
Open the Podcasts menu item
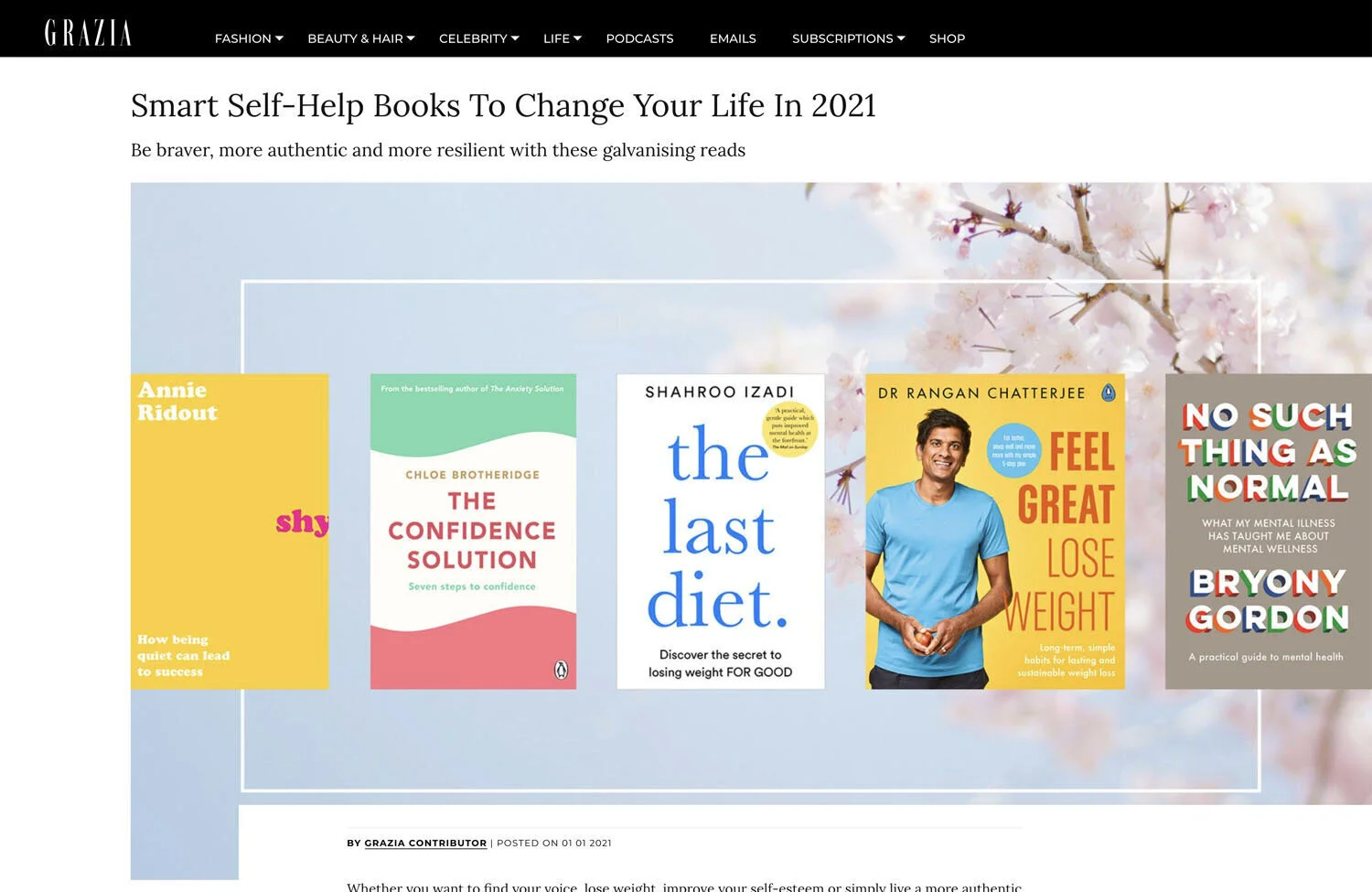click(639, 38)
